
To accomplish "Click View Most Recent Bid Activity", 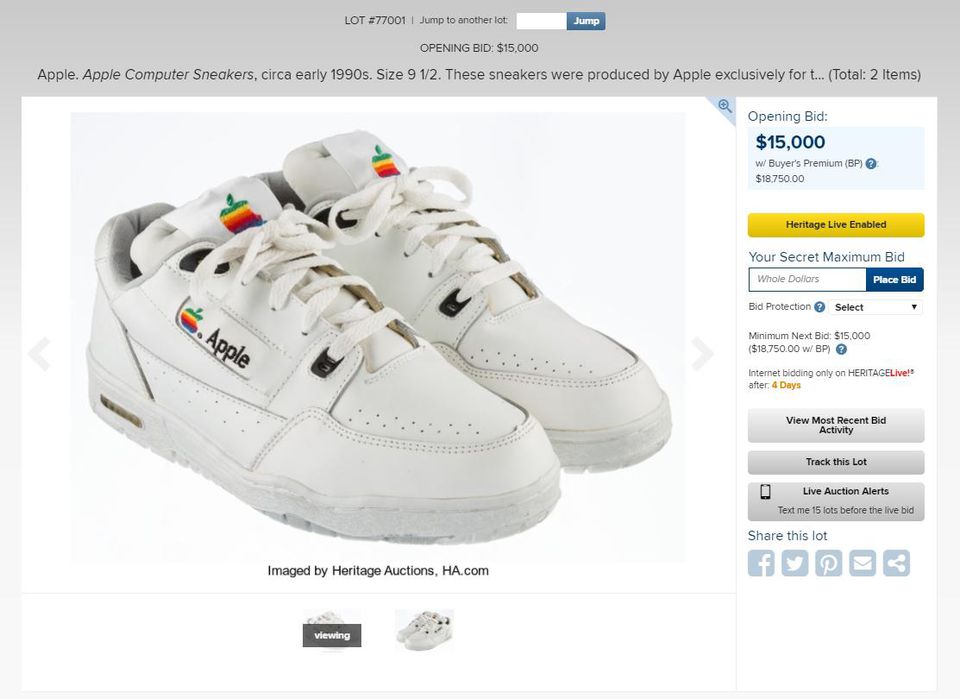I will point(836,425).
